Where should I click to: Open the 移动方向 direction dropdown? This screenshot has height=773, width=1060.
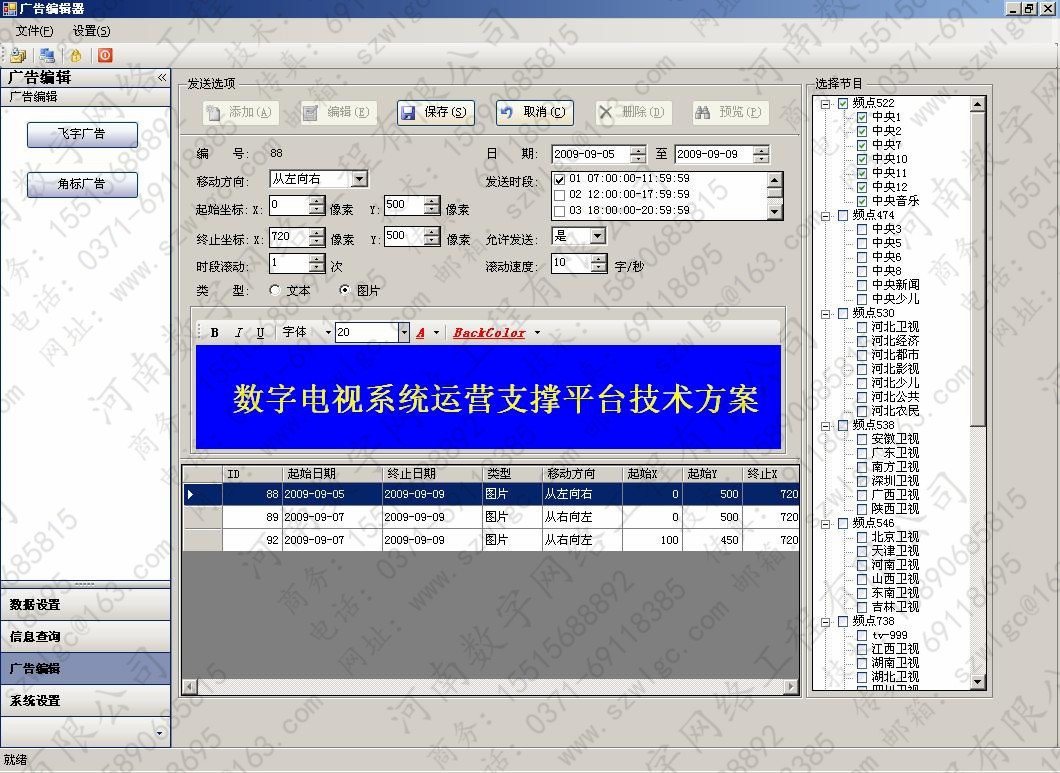click(x=359, y=180)
